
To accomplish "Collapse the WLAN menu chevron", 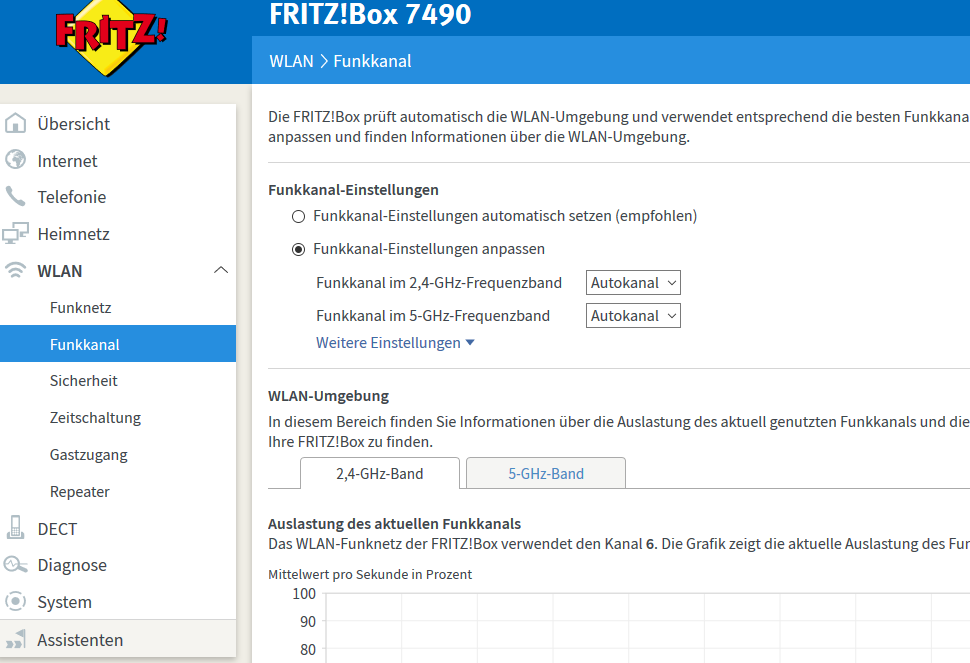I will click(x=221, y=270).
